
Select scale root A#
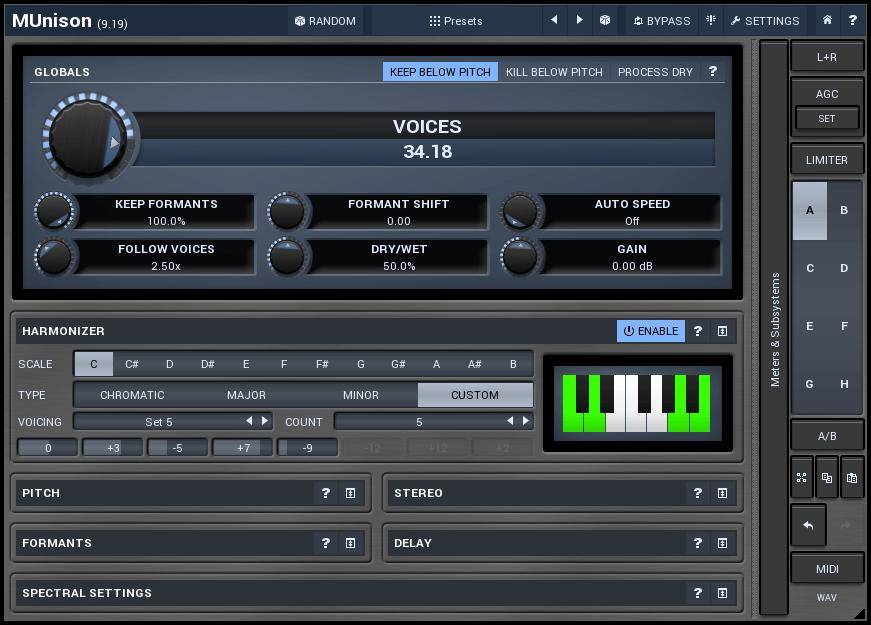click(474, 364)
